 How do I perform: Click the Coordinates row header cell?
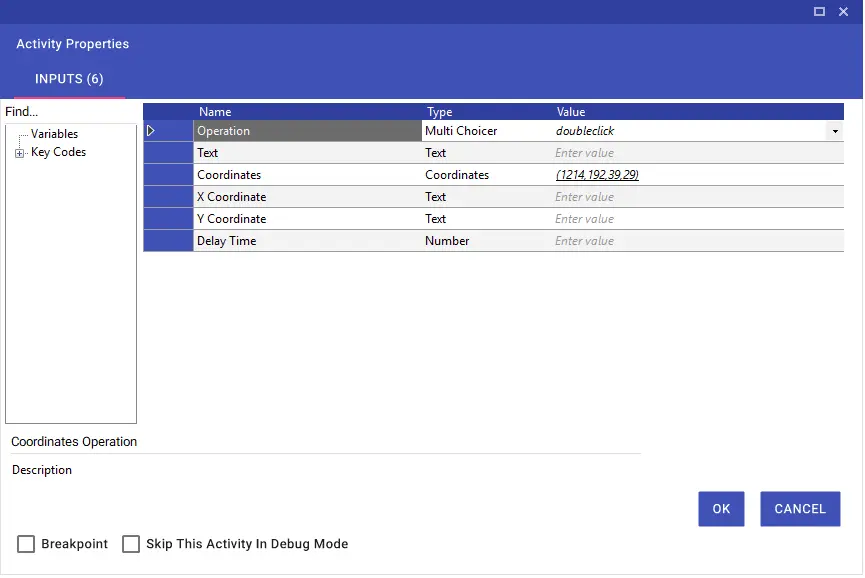pyautogui.click(x=168, y=175)
